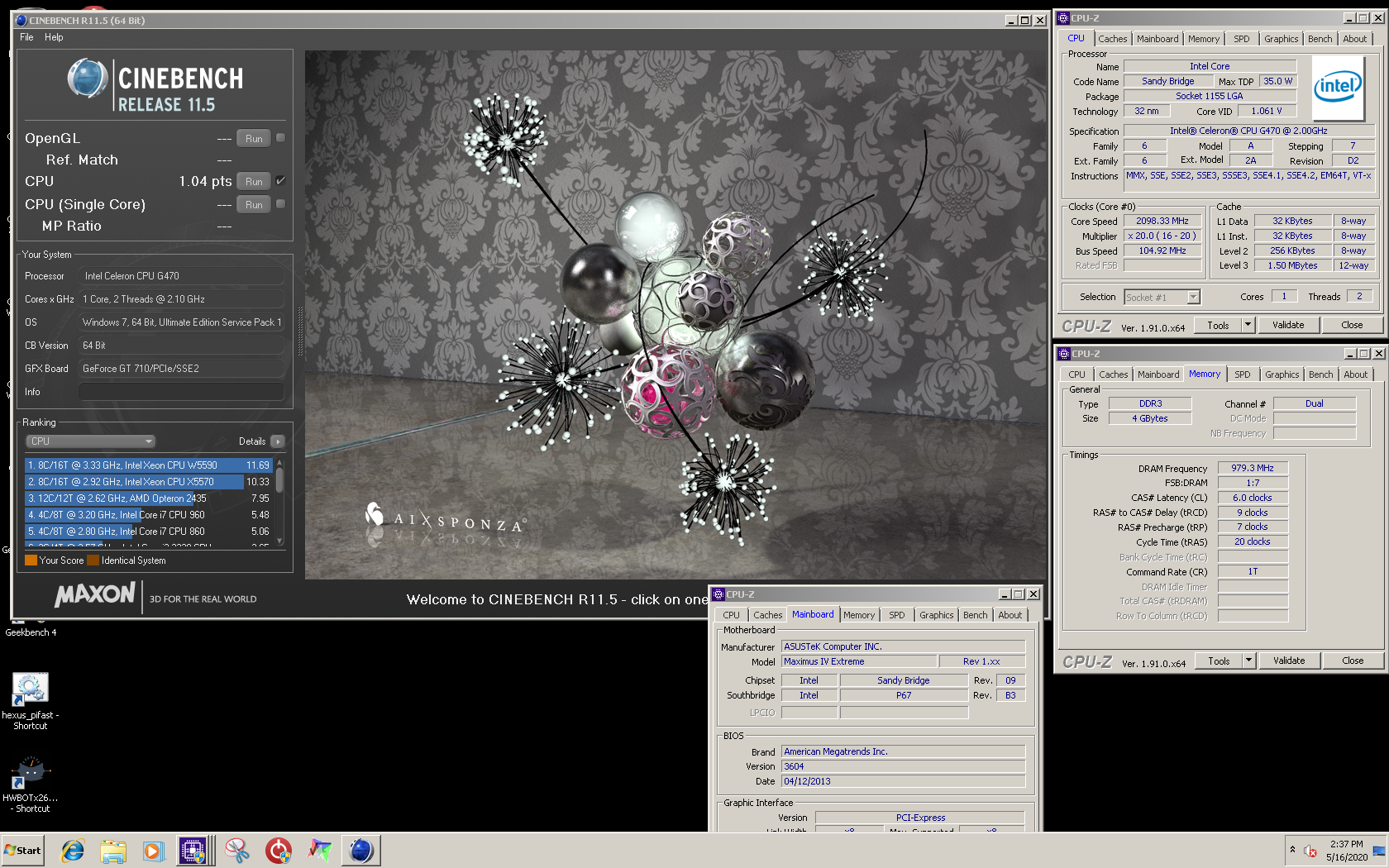Switch to Caches tab in top CPU-Z window
This screenshot has height=868, width=1389.
point(1112,39)
